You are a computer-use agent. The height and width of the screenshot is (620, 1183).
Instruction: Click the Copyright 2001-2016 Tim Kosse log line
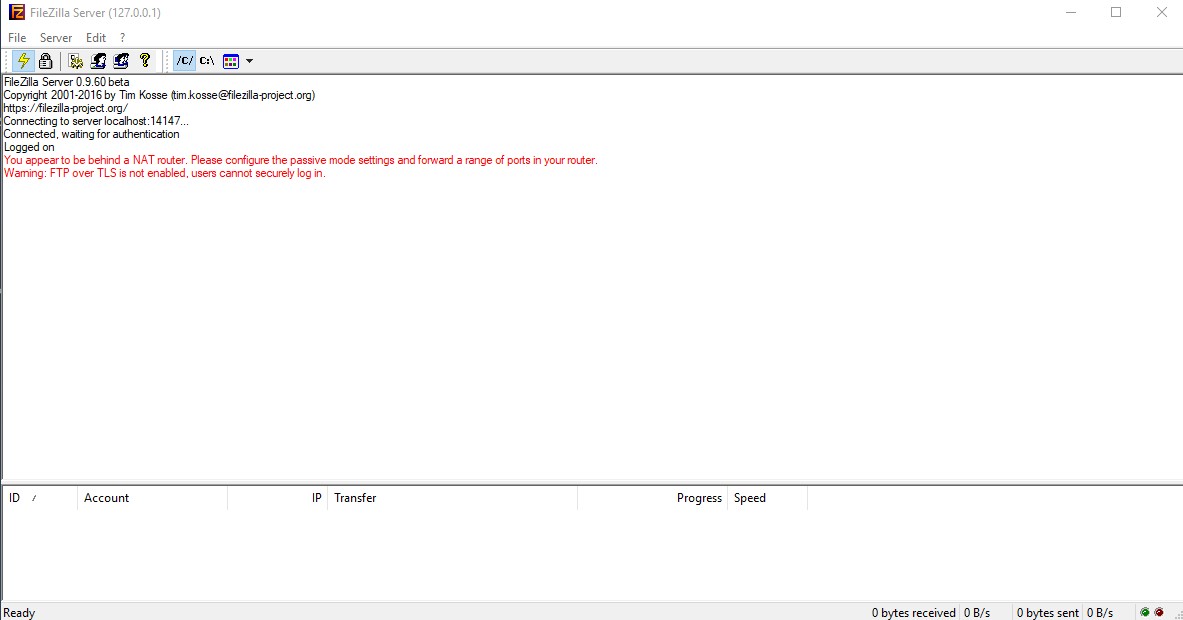point(159,95)
